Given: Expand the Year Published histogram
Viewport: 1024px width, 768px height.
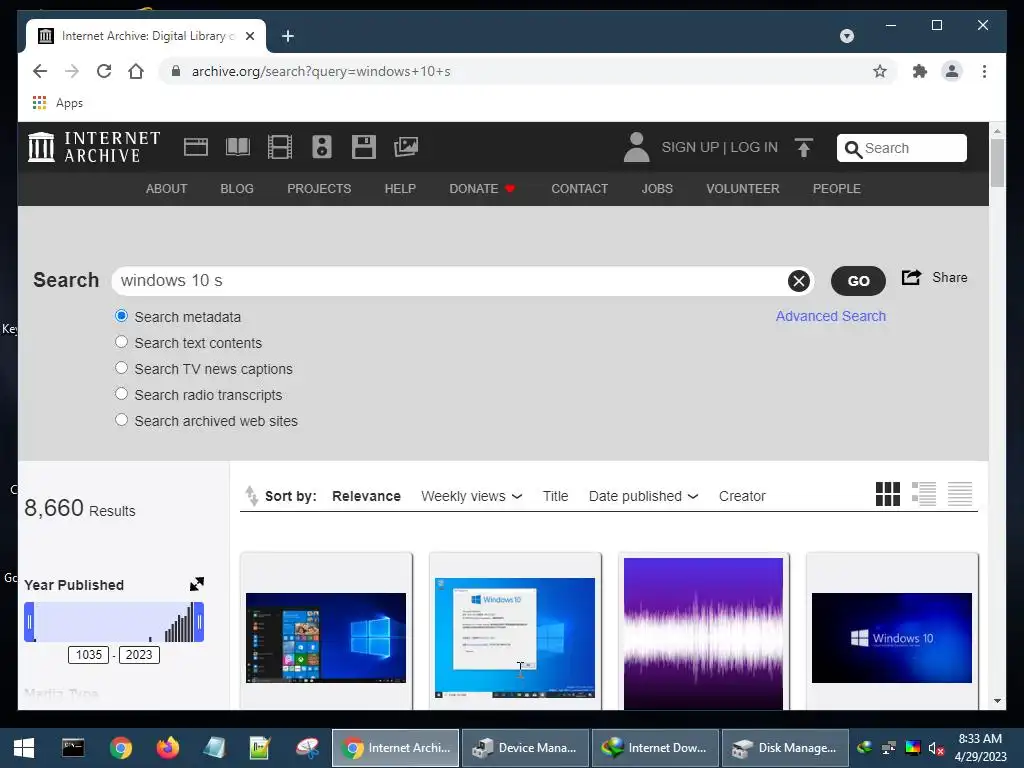Looking at the screenshot, I should click(x=197, y=584).
